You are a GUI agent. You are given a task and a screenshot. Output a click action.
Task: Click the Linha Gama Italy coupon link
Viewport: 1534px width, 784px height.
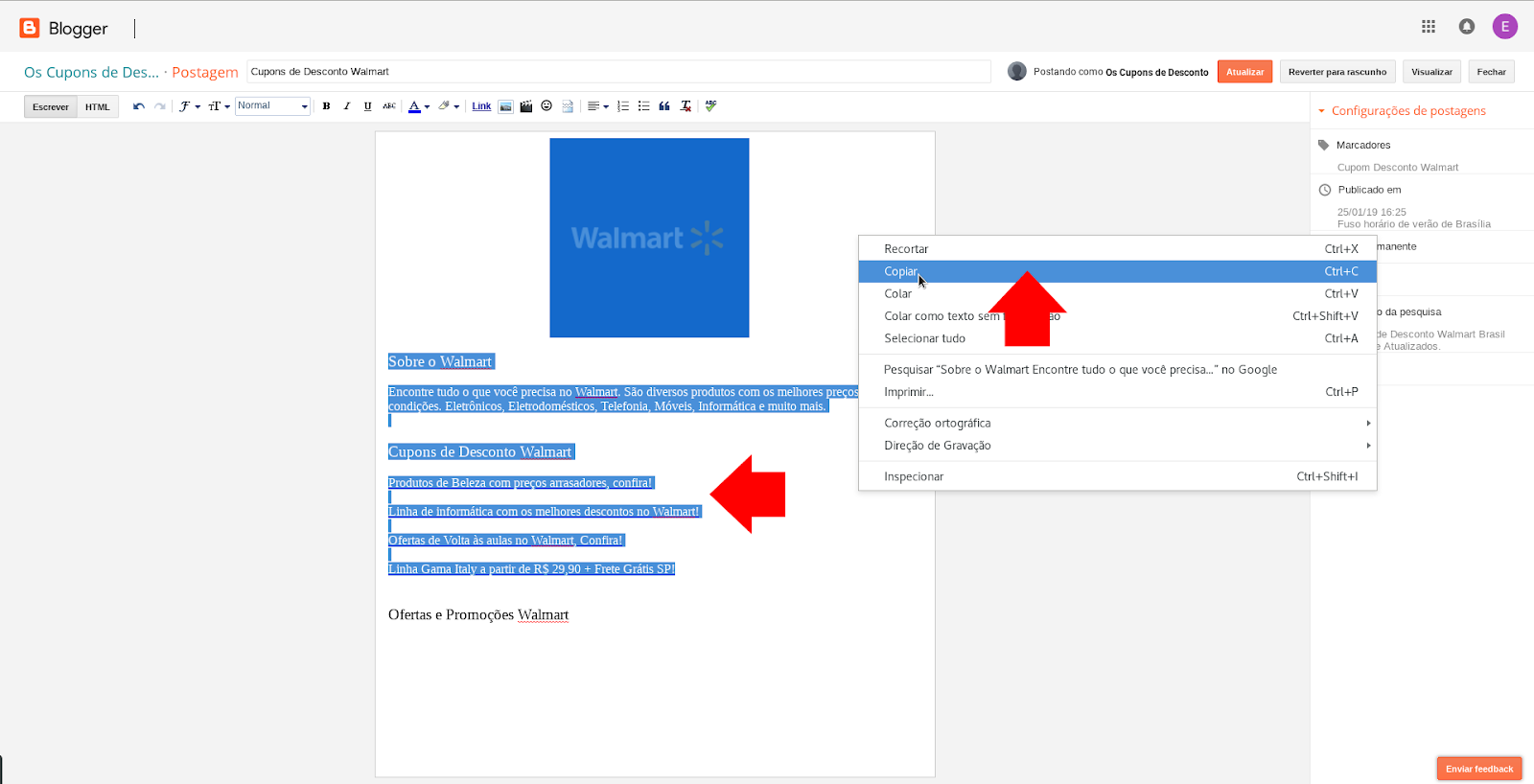[x=531, y=569]
